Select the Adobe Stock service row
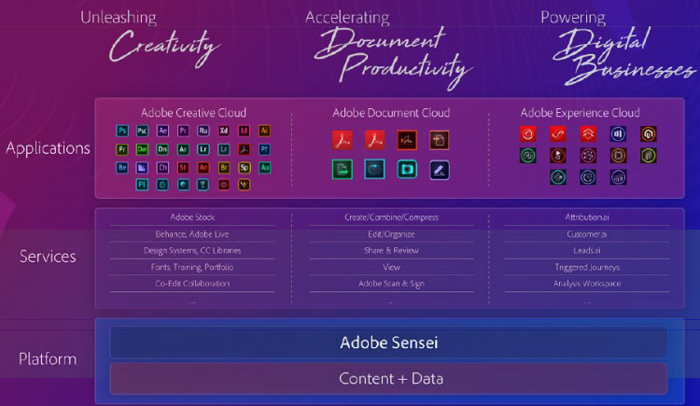Image resolution: width=700 pixels, height=406 pixels. point(192,217)
